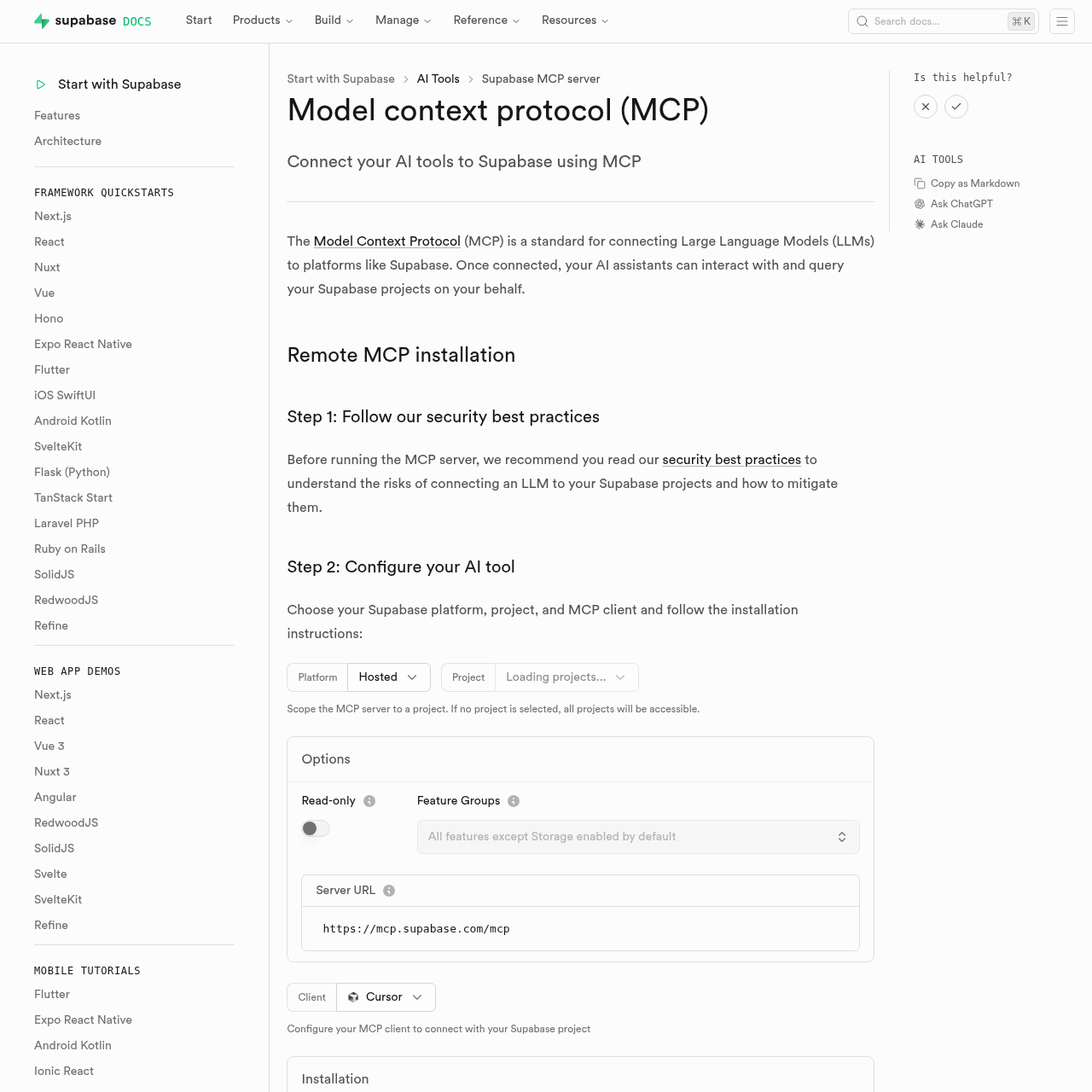Open the hamburger menu icon
The height and width of the screenshot is (1092, 1092).
point(1061,21)
